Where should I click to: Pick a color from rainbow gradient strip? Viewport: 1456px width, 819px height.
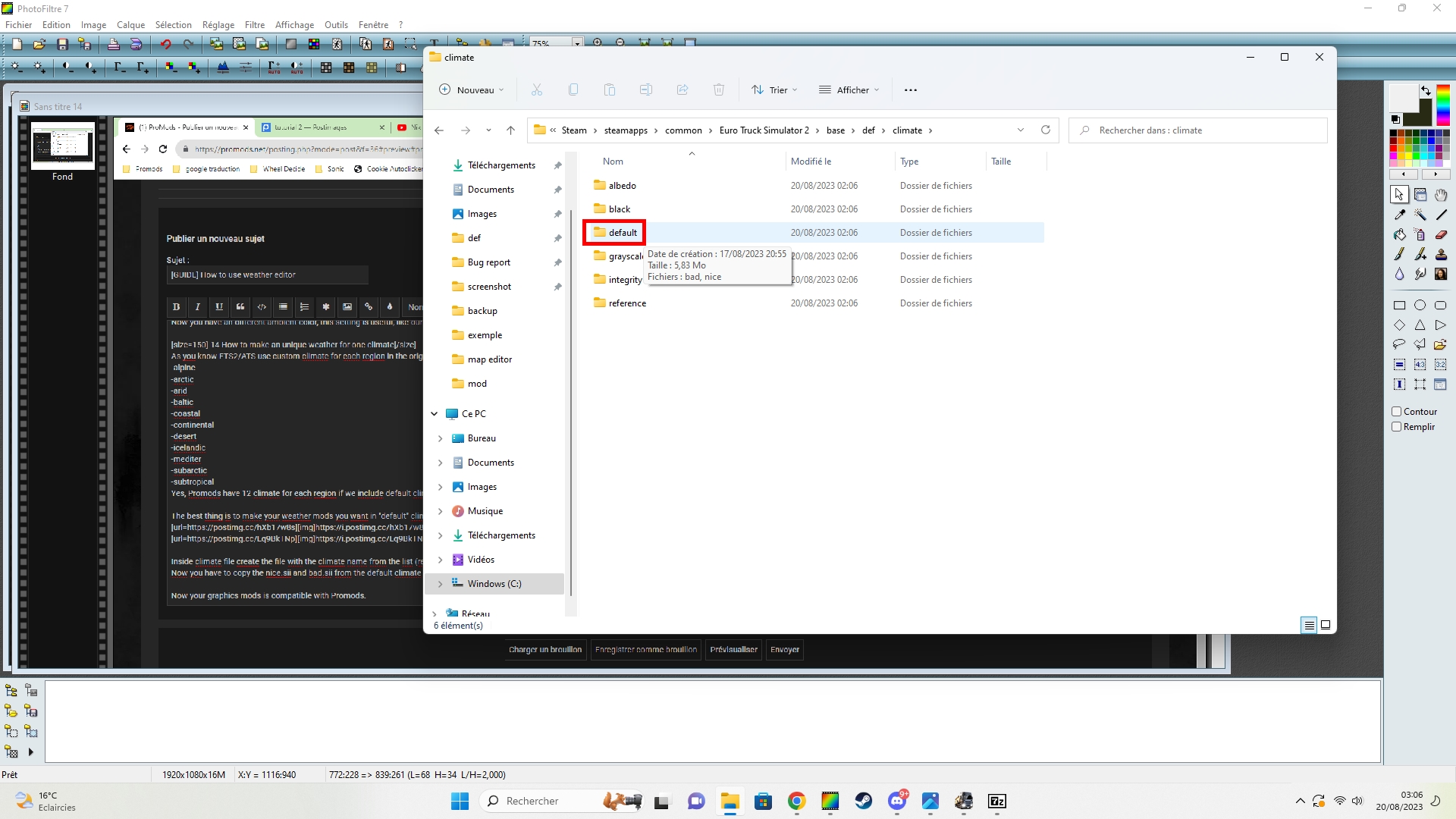pos(1442,105)
